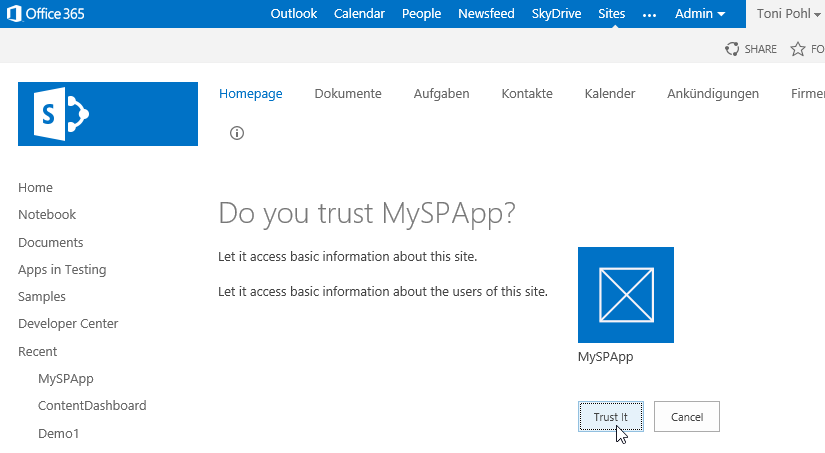Select Developer Center in the sidebar
The height and width of the screenshot is (453, 825).
[68, 324]
